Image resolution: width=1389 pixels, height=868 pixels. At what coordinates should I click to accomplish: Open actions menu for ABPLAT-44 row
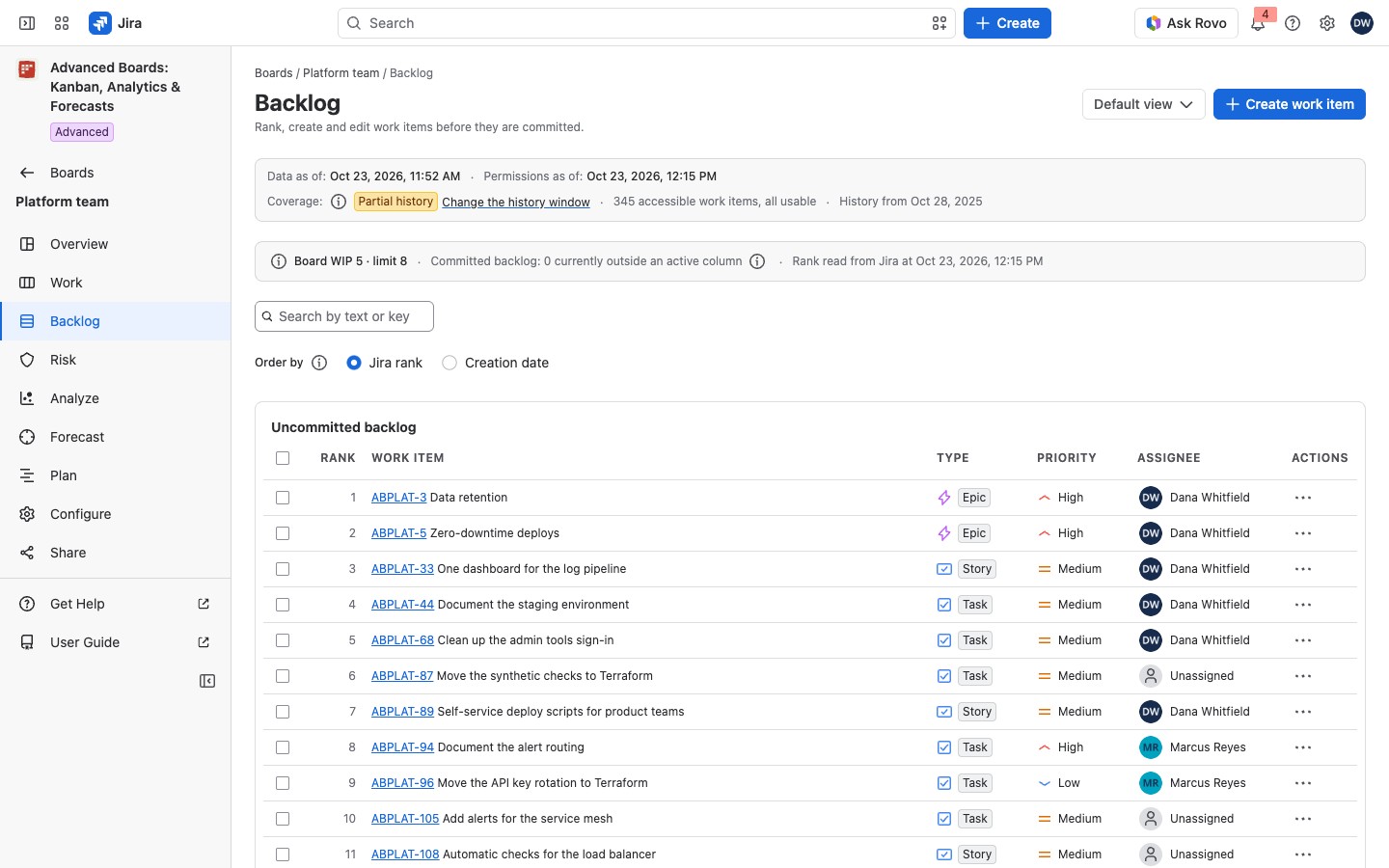[1303, 605]
